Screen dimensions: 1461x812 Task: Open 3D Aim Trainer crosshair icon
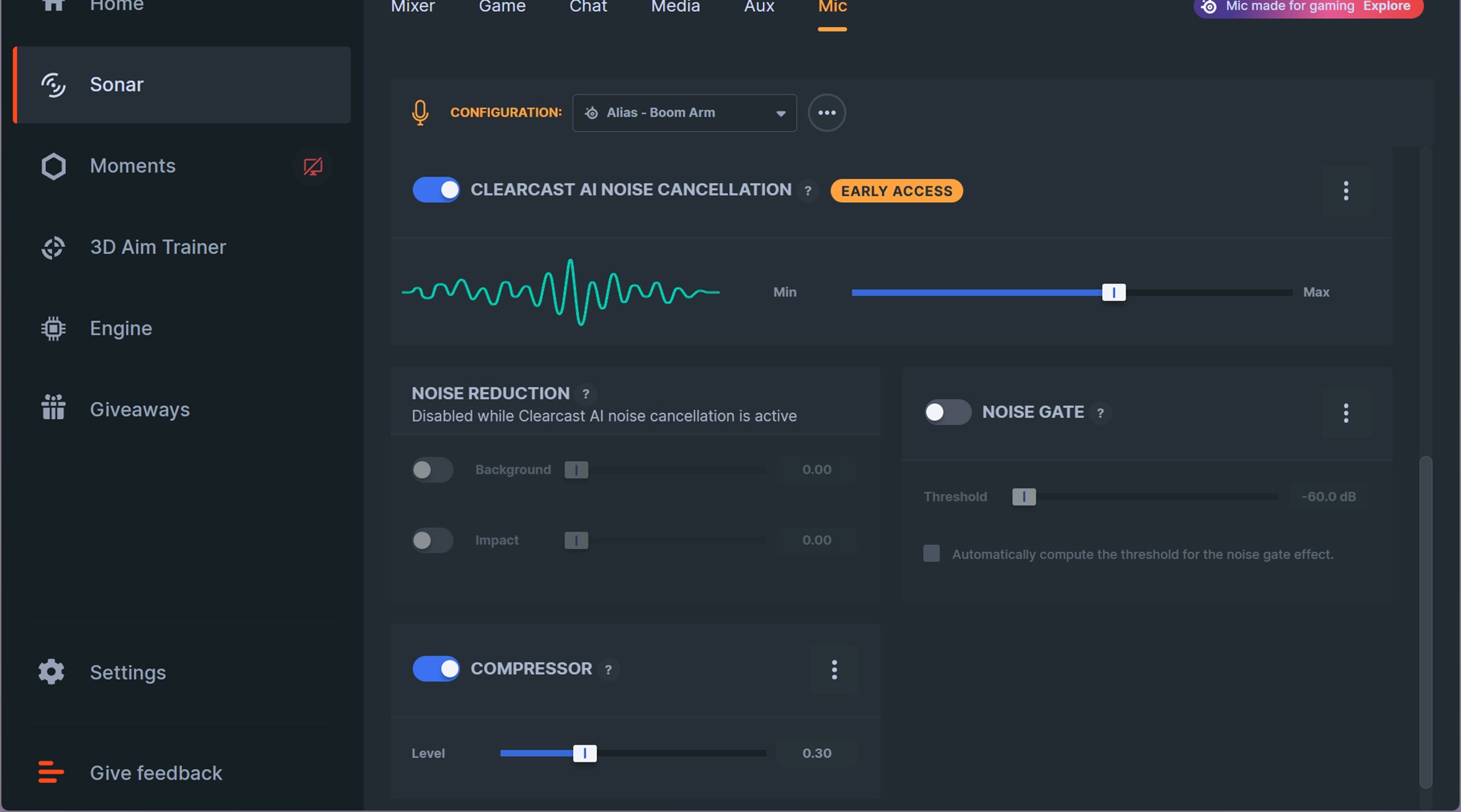point(53,248)
